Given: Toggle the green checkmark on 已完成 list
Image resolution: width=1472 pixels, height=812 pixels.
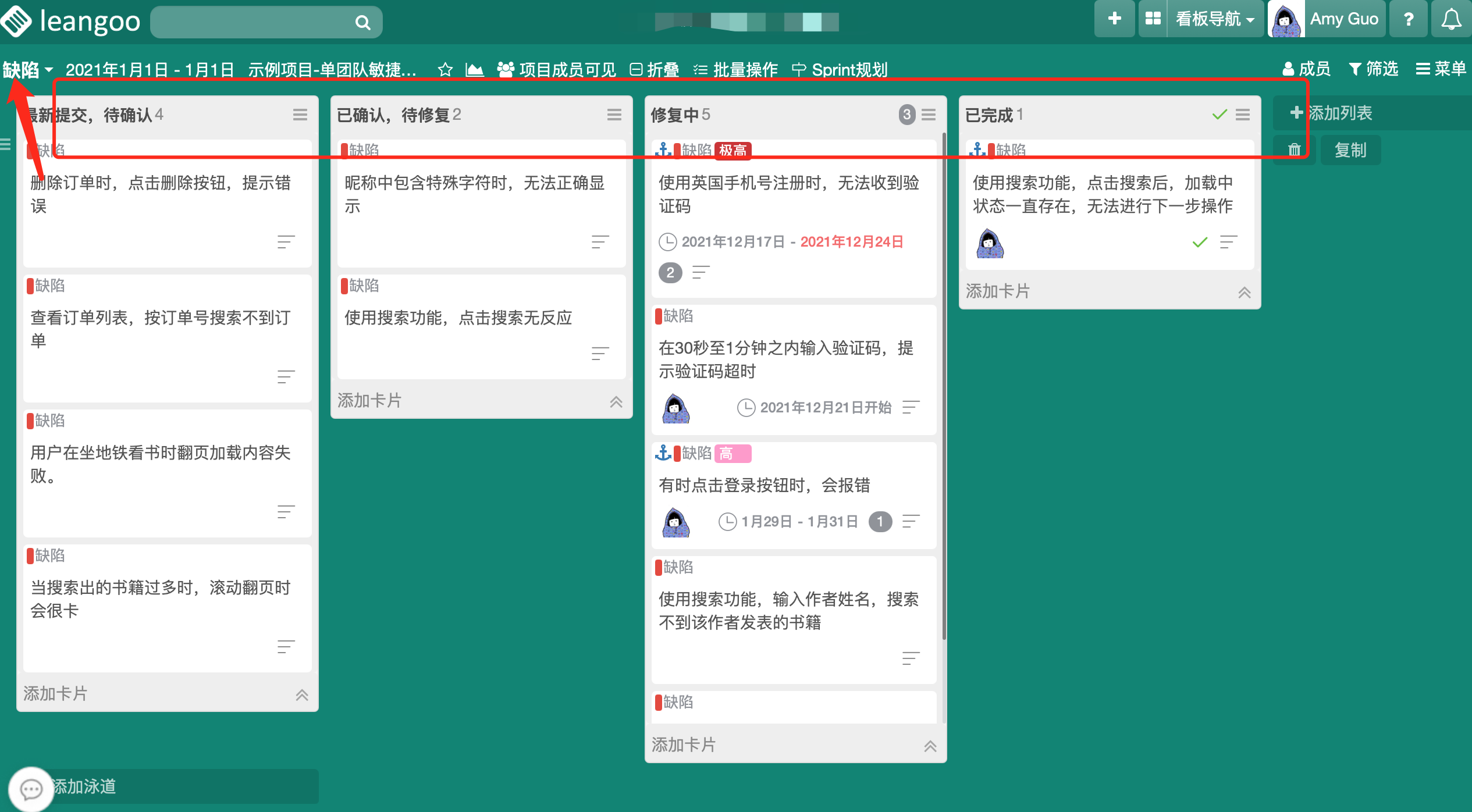Looking at the screenshot, I should [1219, 115].
